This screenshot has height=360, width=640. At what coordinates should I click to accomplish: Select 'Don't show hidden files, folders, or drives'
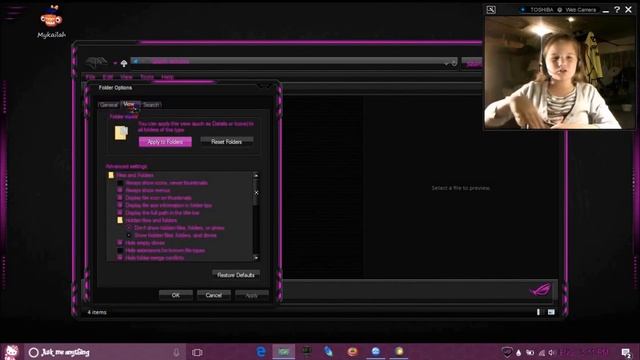129,228
